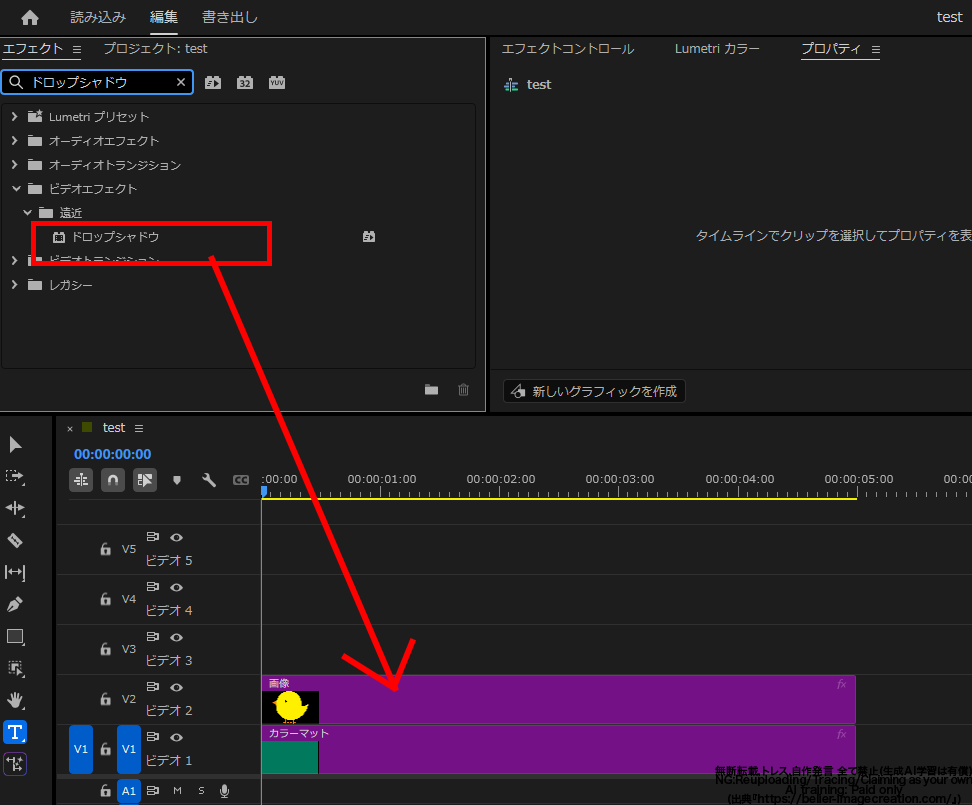972x805 pixels.
Task: Toggle lock on V2 track
Action: (106, 699)
